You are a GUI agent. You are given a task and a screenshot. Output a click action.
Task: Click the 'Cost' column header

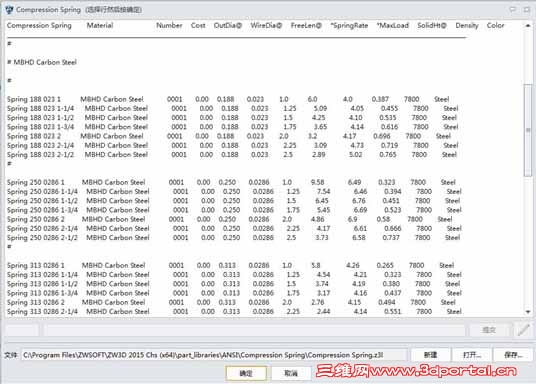[x=198, y=25]
